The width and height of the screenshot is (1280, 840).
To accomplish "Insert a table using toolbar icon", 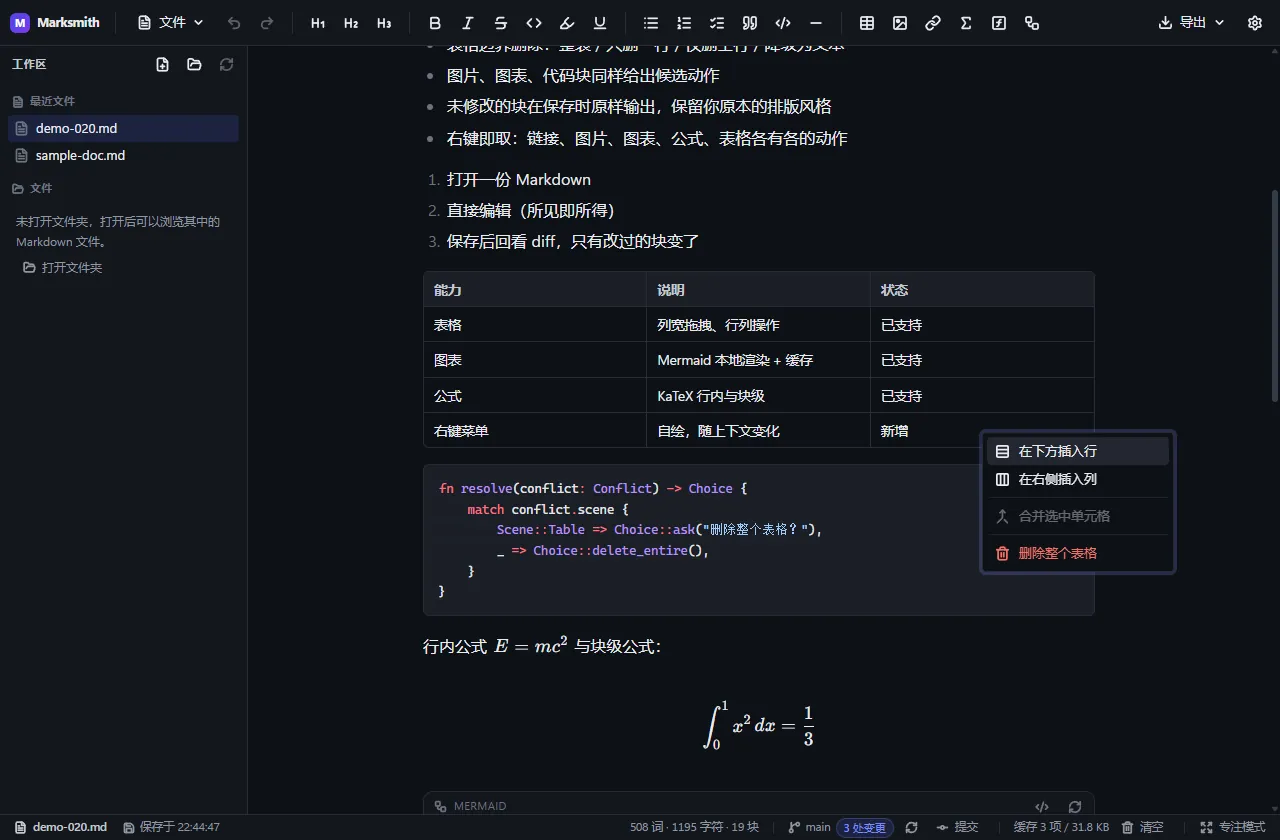I will 867,23.
